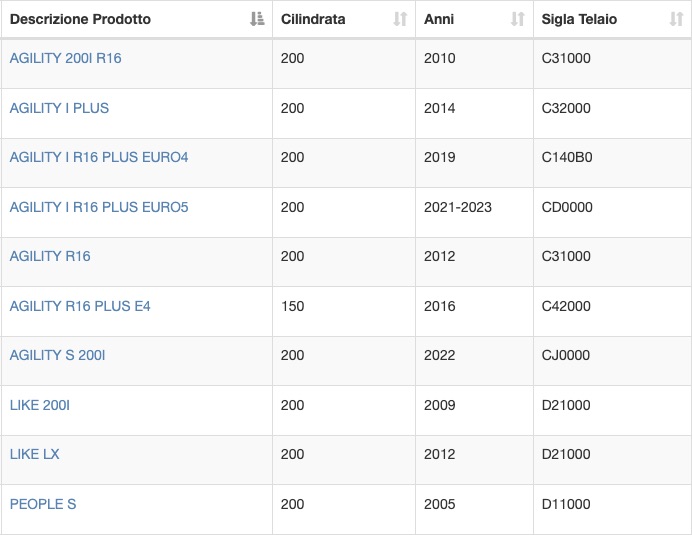This screenshot has height=535, width=692.
Task: Select AGILITY I R16 PLUS EURO5
Action: [x=99, y=207]
